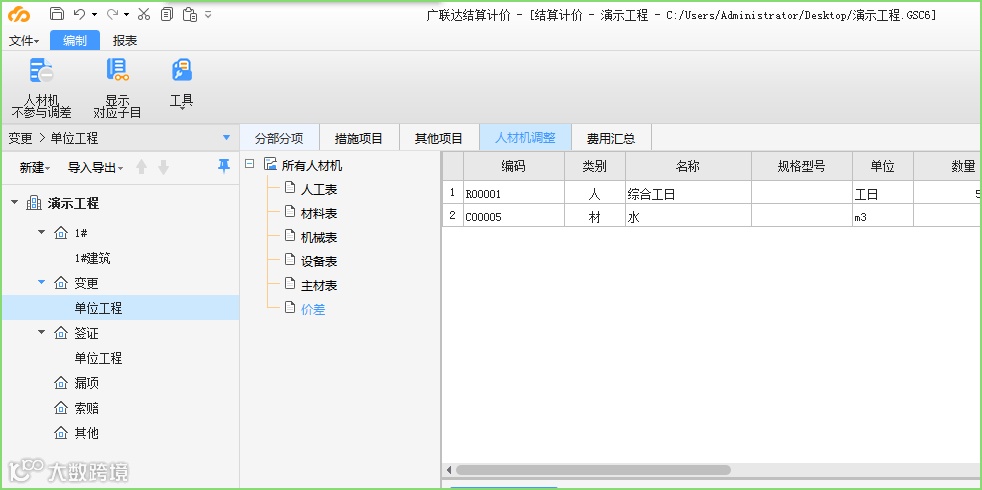The width and height of the screenshot is (982, 490).
Task: Select the 人材机调整 tab
Action: pyautogui.click(x=525, y=138)
